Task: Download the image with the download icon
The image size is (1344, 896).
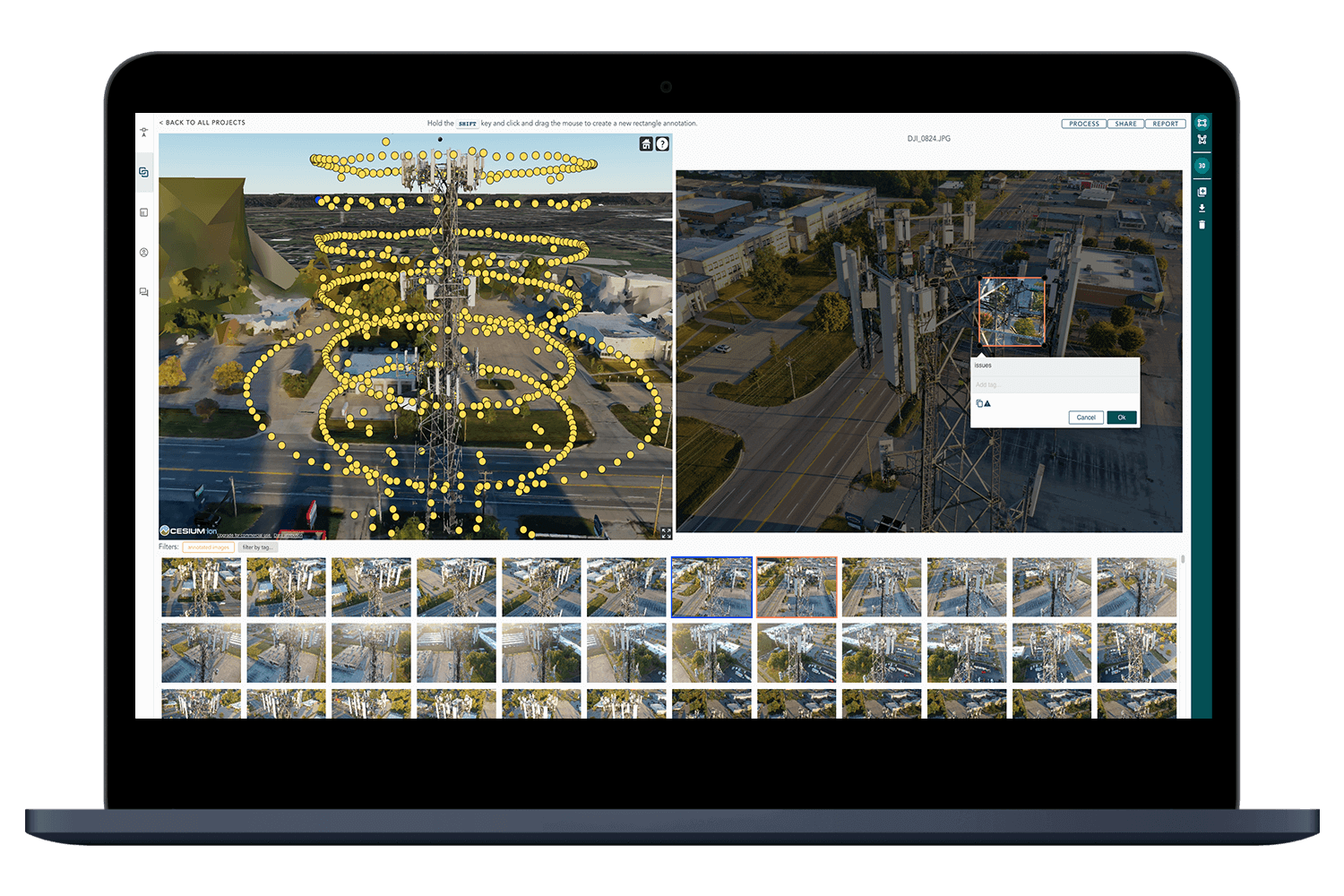Action: point(1202,208)
